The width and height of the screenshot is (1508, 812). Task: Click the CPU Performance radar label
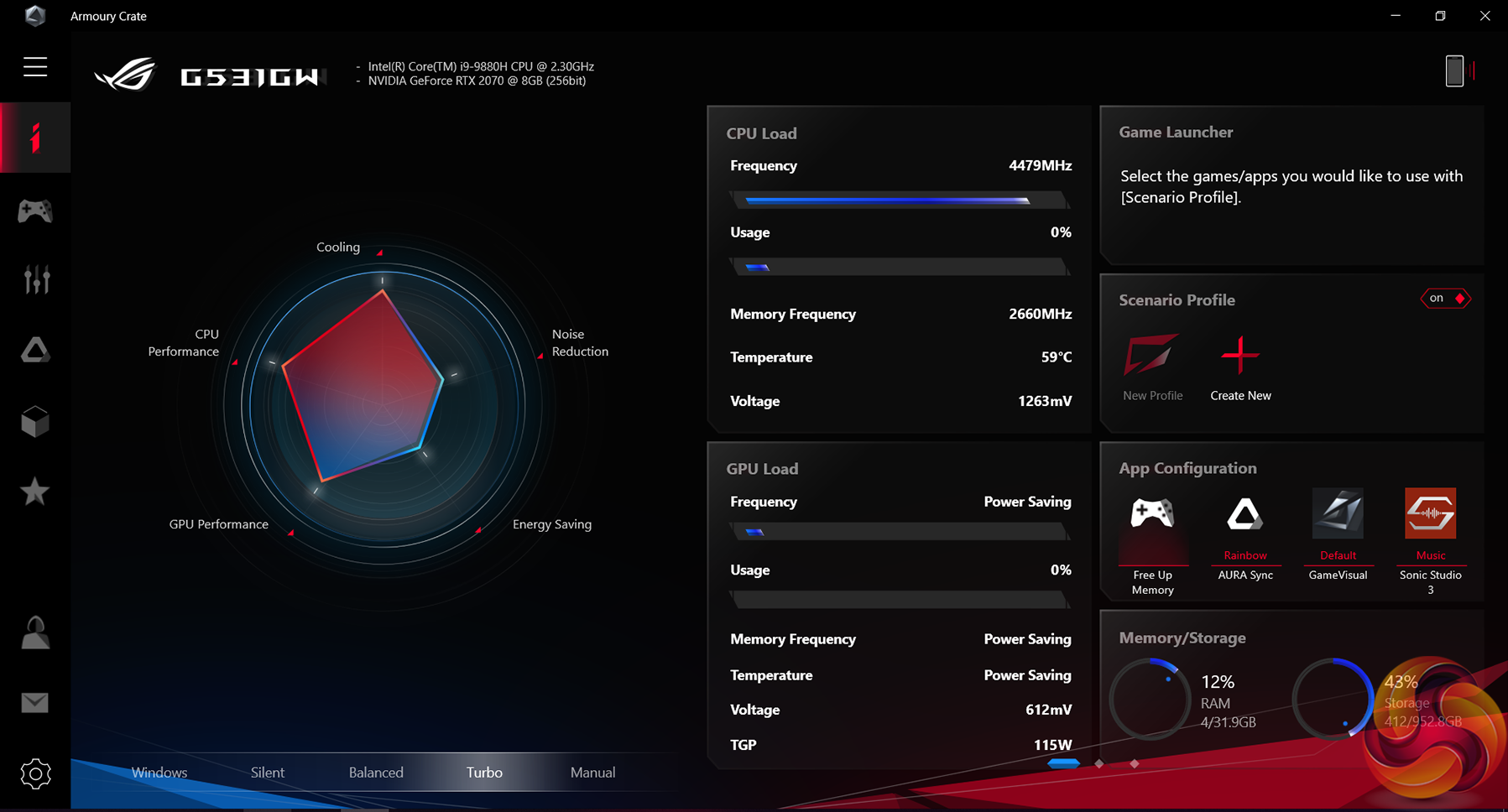[184, 342]
